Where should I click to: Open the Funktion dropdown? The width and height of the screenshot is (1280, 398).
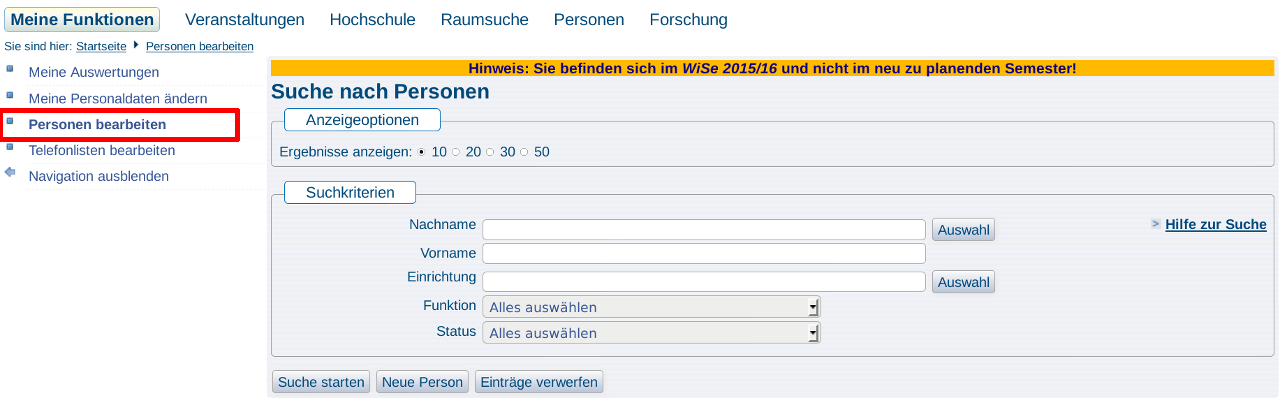click(651, 307)
